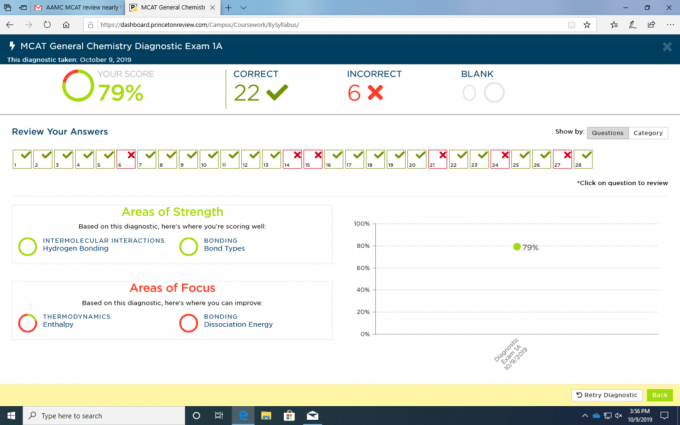Viewport: 680px width, 425px height.
Task: Open question 3 review box
Action: (x=64, y=159)
